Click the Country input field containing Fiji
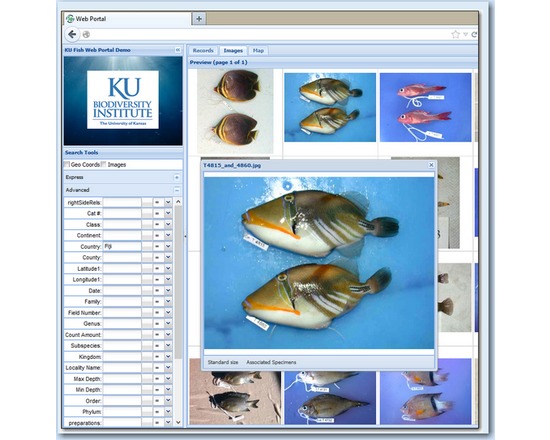Viewport: 550px width, 440px height. click(122, 246)
